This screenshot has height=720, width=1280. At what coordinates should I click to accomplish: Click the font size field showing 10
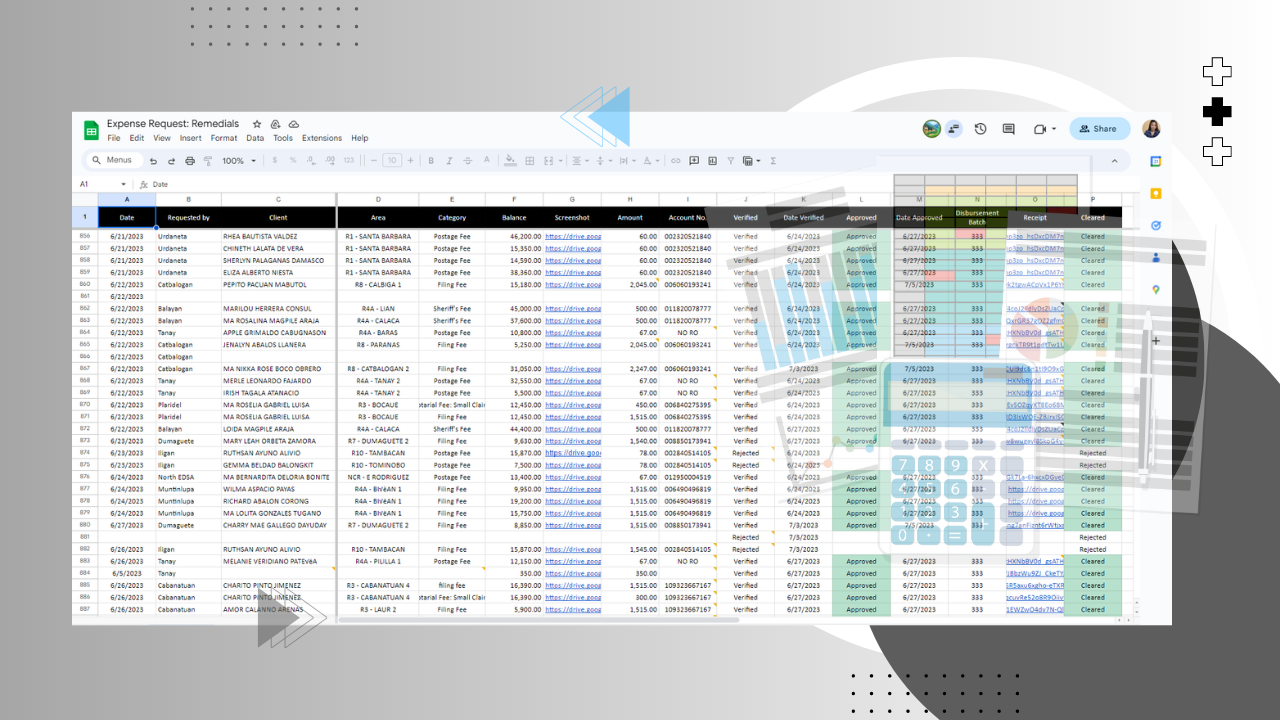392,160
